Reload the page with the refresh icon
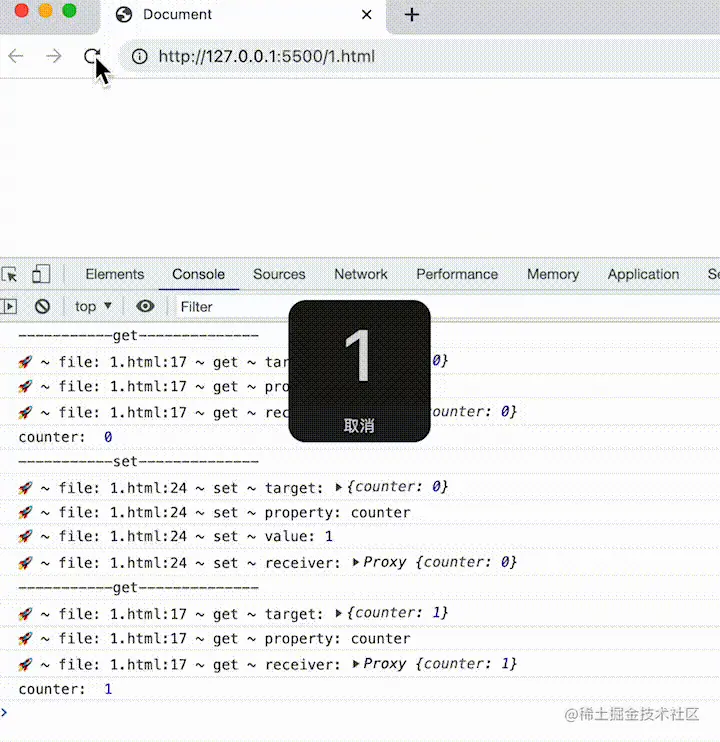Image resolution: width=720 pixels, height=742 pixels. (x=92, y=56)
